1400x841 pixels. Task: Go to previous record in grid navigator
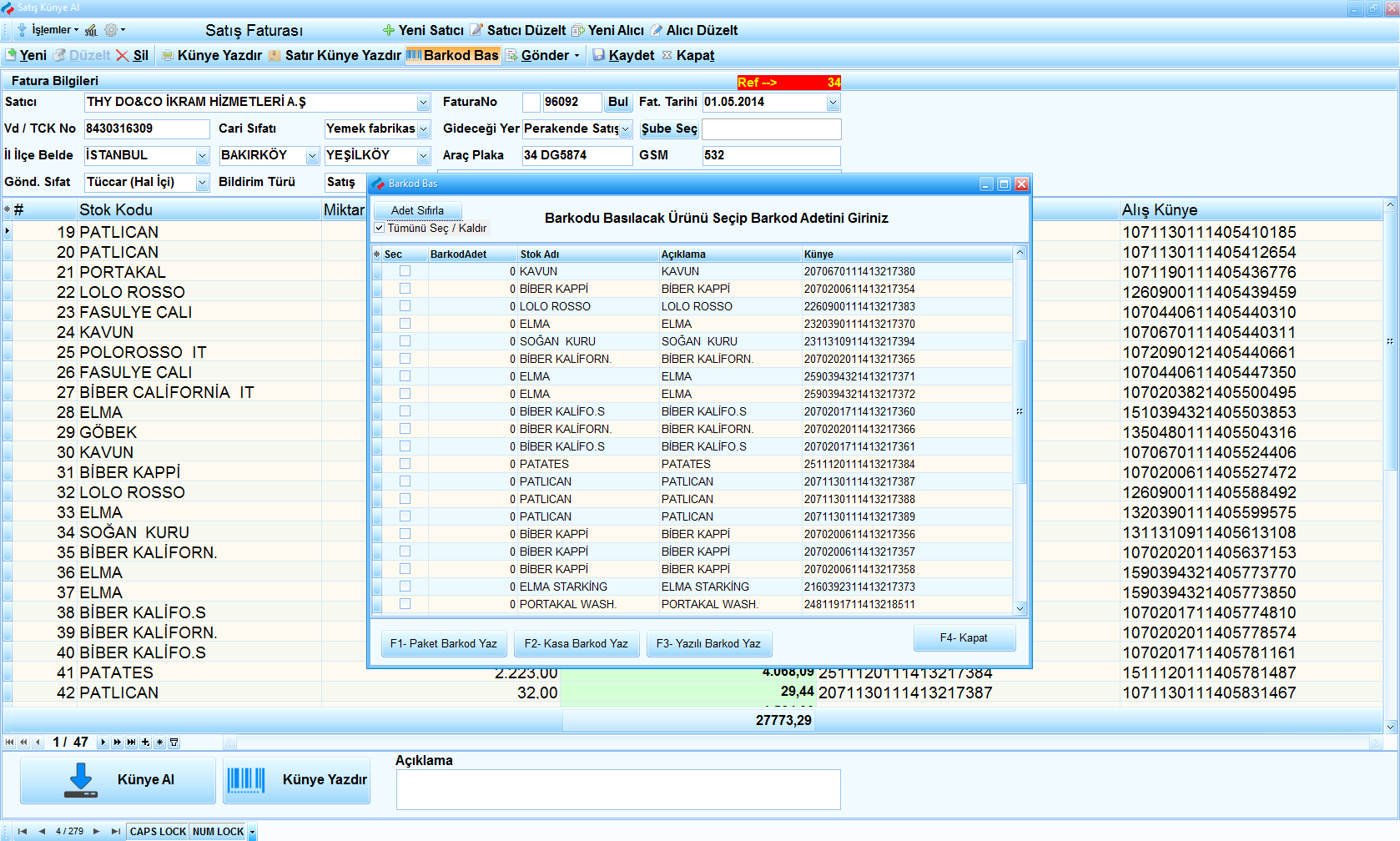click(38, 742)
